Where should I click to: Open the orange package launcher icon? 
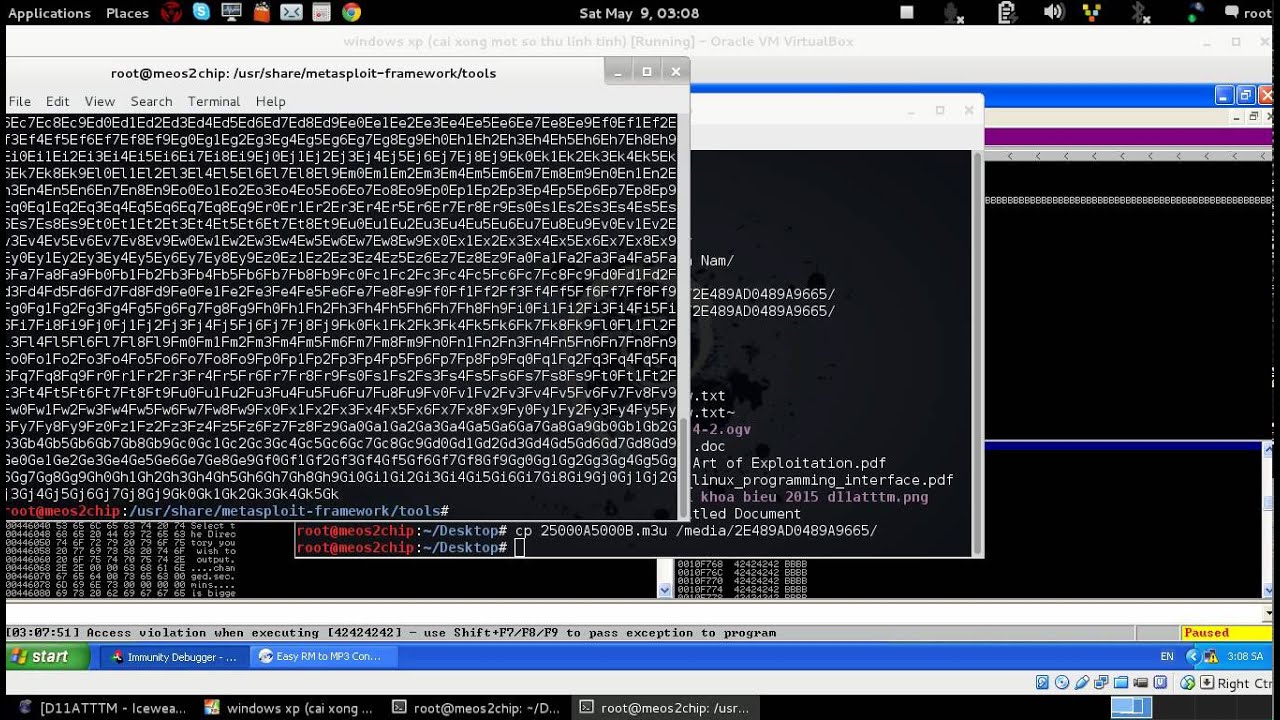pos(261,13)
